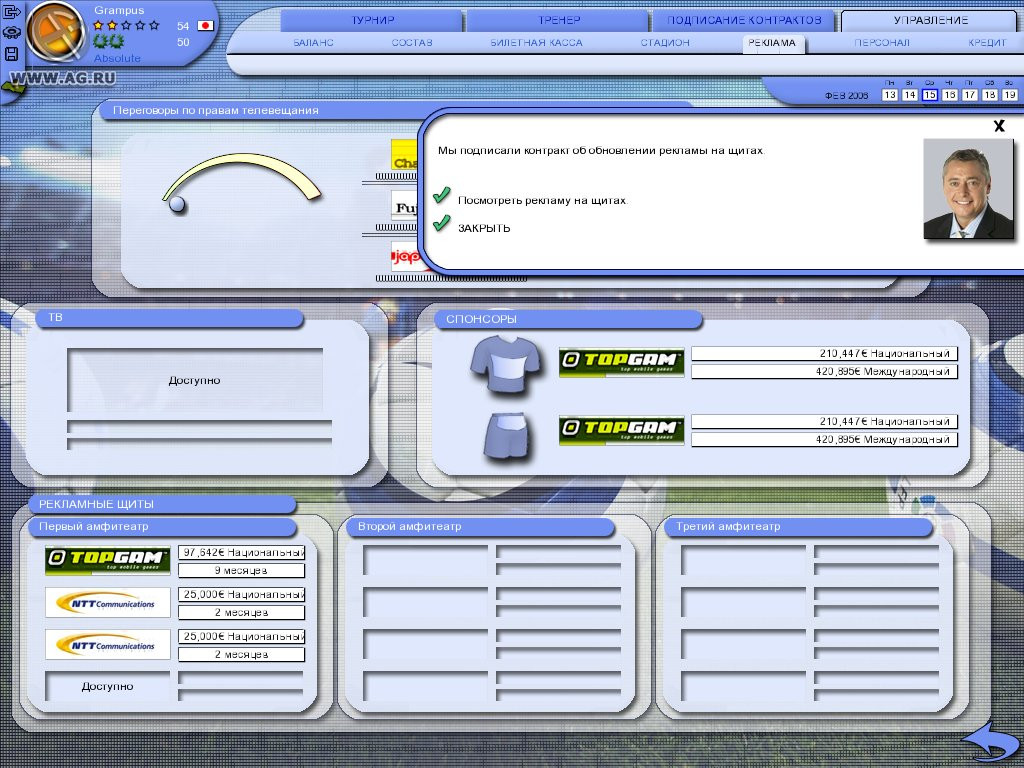The height and width of the screenshot is (768, 1024).
Task: Click the Второй амфитеатр header
Action: (481, 526)
